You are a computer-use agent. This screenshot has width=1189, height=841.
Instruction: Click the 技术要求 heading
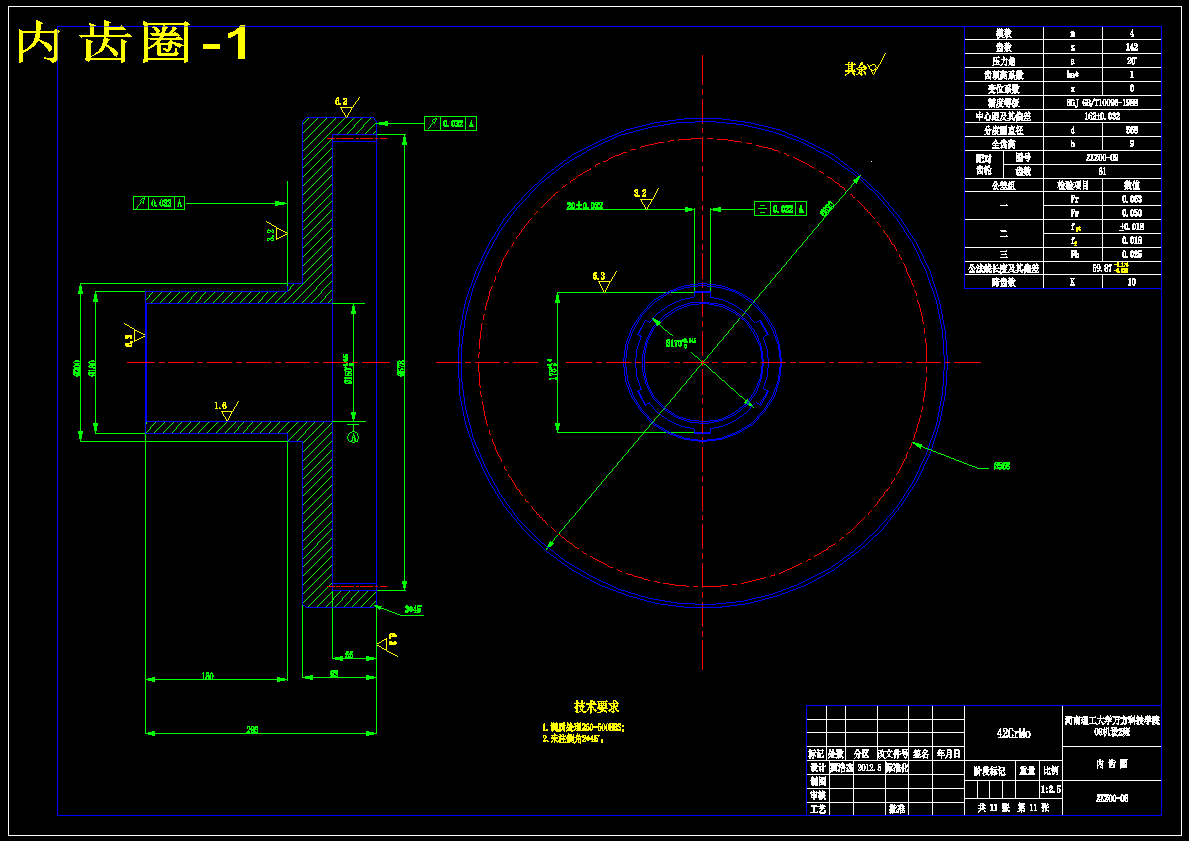coord(596,707)
